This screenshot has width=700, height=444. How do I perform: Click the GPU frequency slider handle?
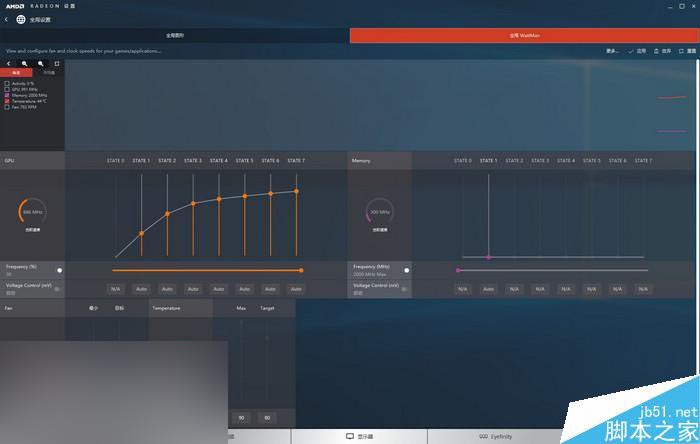coord(301,270)
